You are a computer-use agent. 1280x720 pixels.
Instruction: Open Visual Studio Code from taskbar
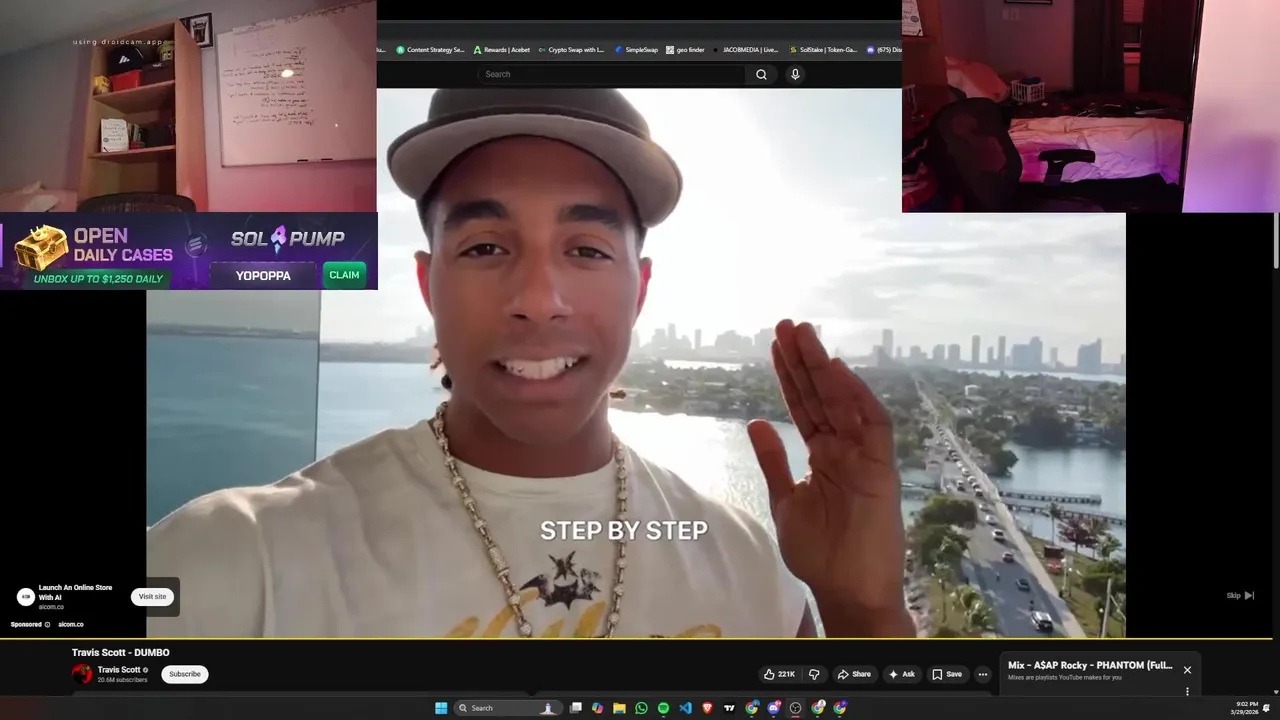[x=685, y=708]
